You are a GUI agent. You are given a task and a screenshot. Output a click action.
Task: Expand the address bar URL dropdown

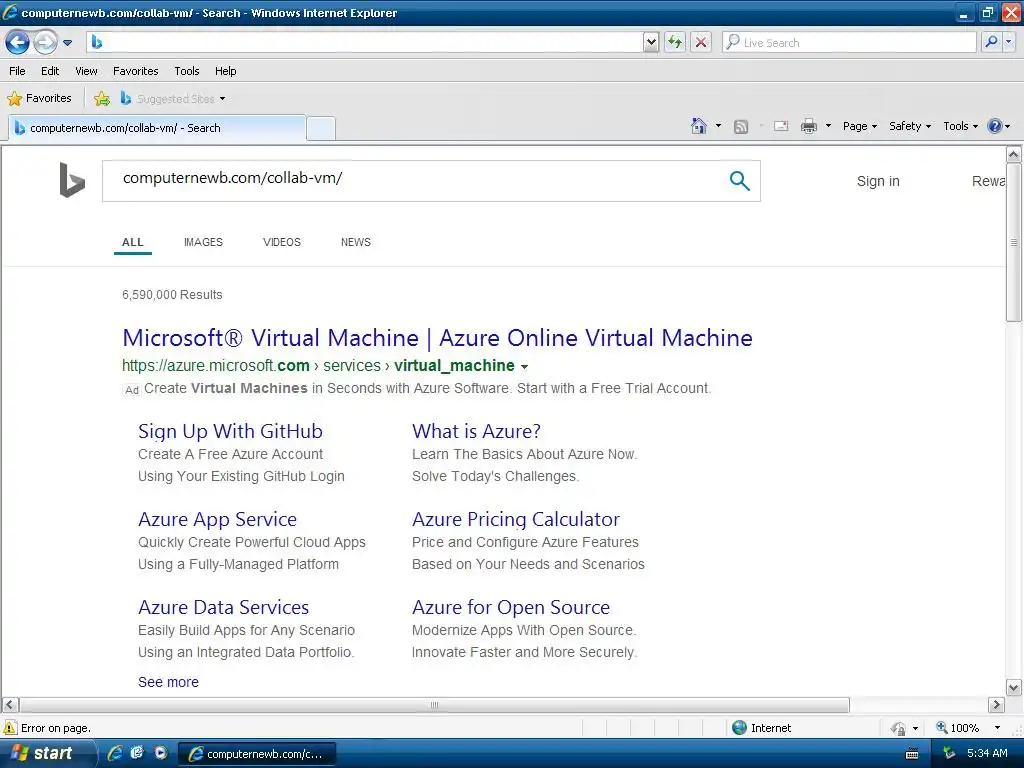tap(650, 42)
